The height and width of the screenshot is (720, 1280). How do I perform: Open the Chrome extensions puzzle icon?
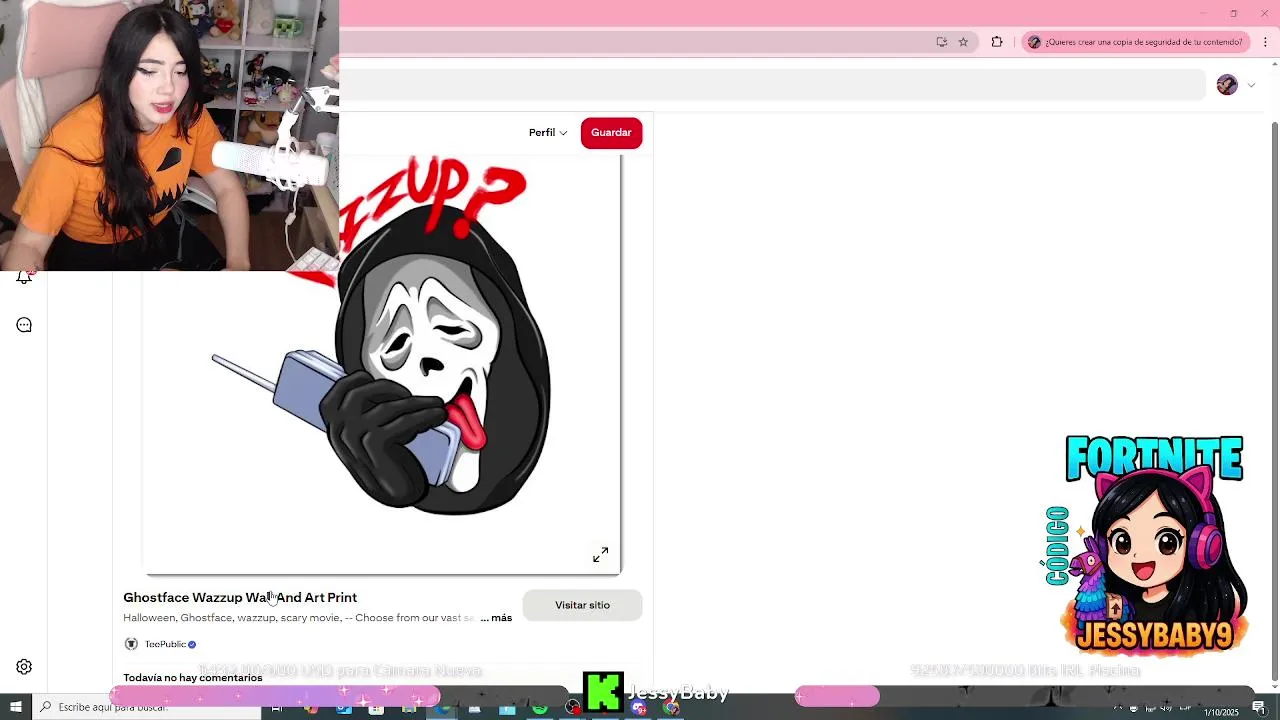click(997, 42)
